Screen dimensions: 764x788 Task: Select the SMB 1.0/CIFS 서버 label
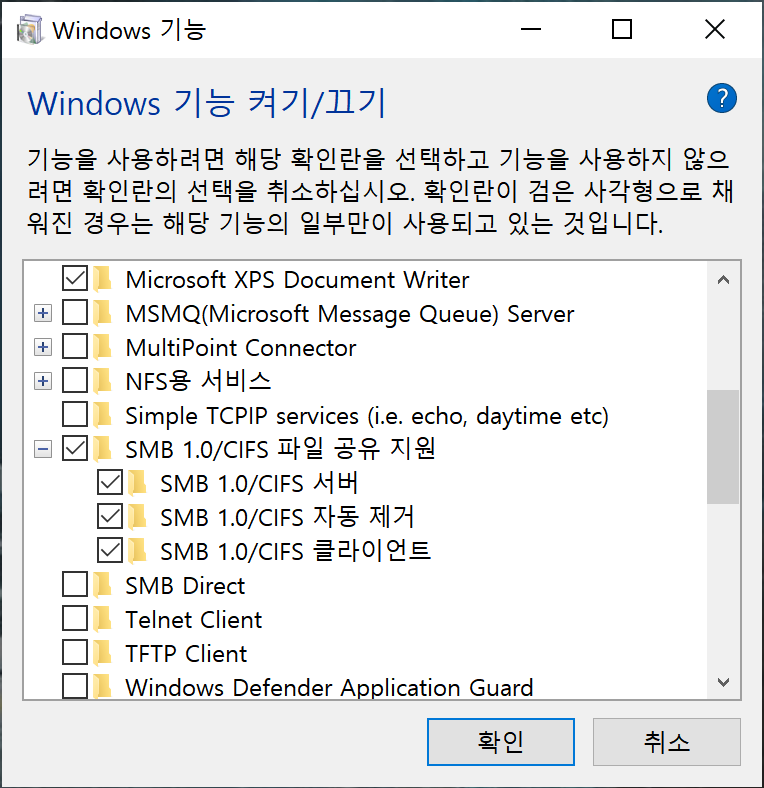(259, 483)
